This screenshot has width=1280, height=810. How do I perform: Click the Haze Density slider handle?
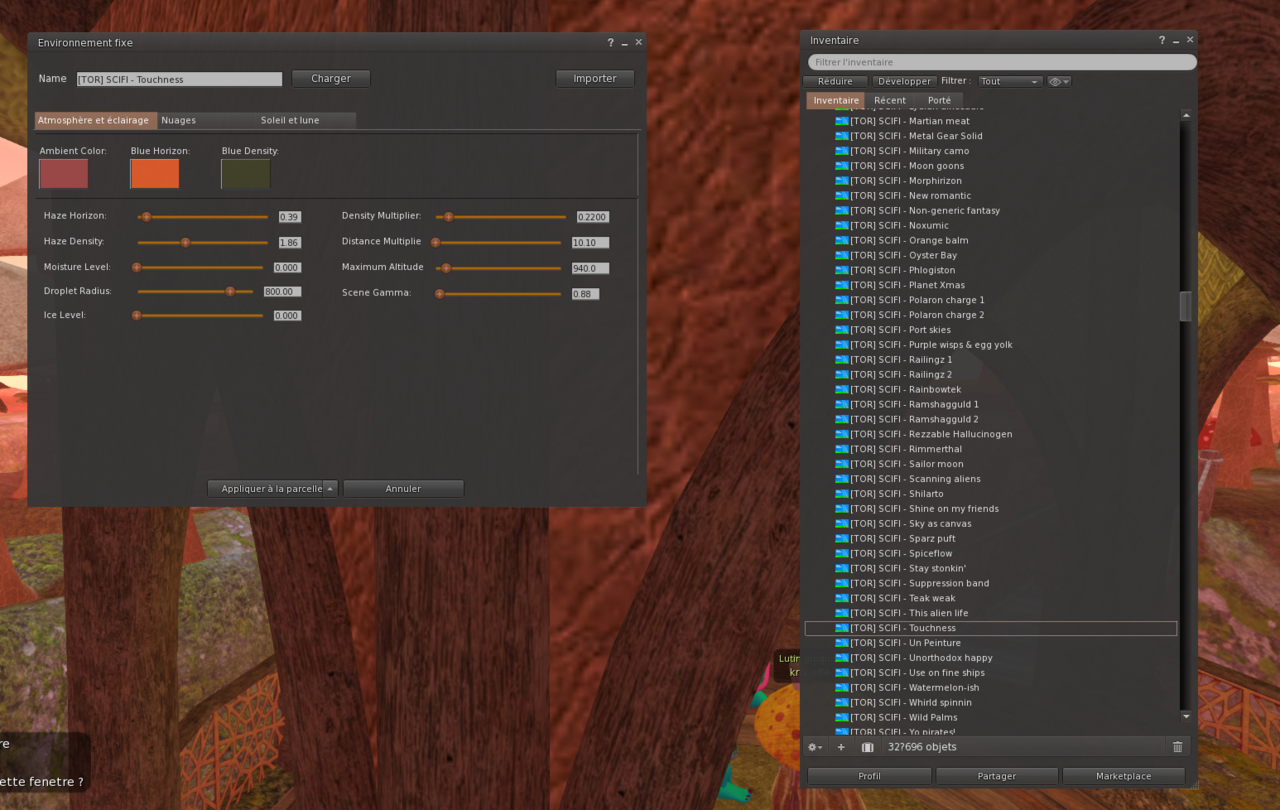tap(185, 242)
